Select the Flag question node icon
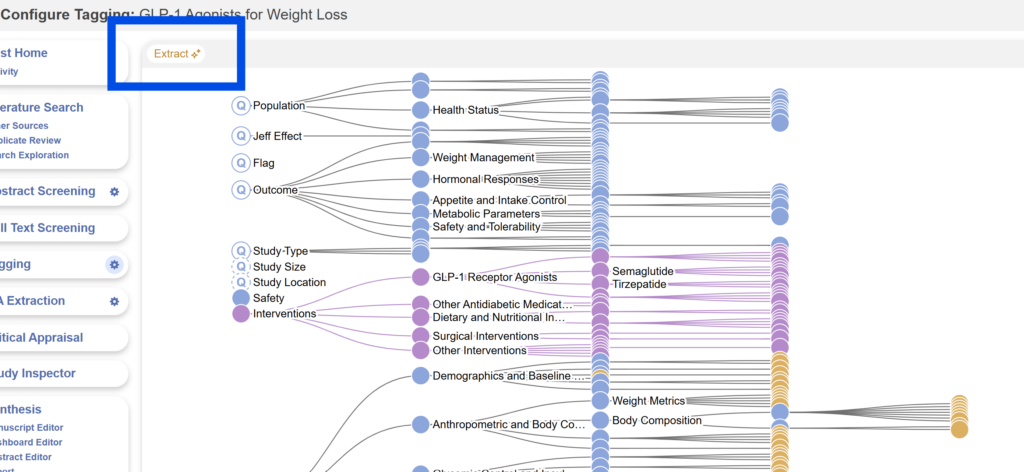The width and height of the screenshot is (1024, 472). coord(241,163)
